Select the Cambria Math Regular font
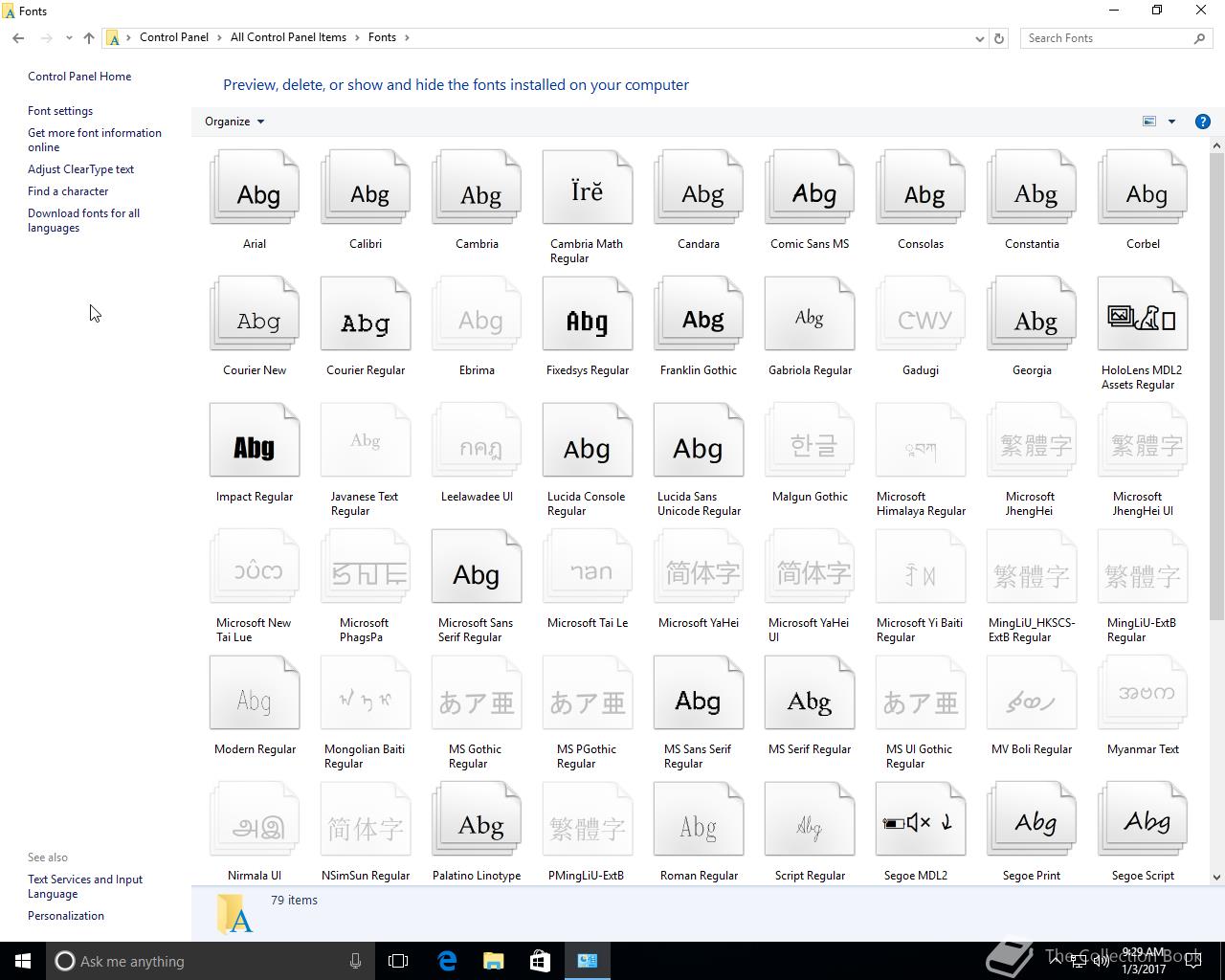This screenshot has width=1225, height=980. click(588, 188)
